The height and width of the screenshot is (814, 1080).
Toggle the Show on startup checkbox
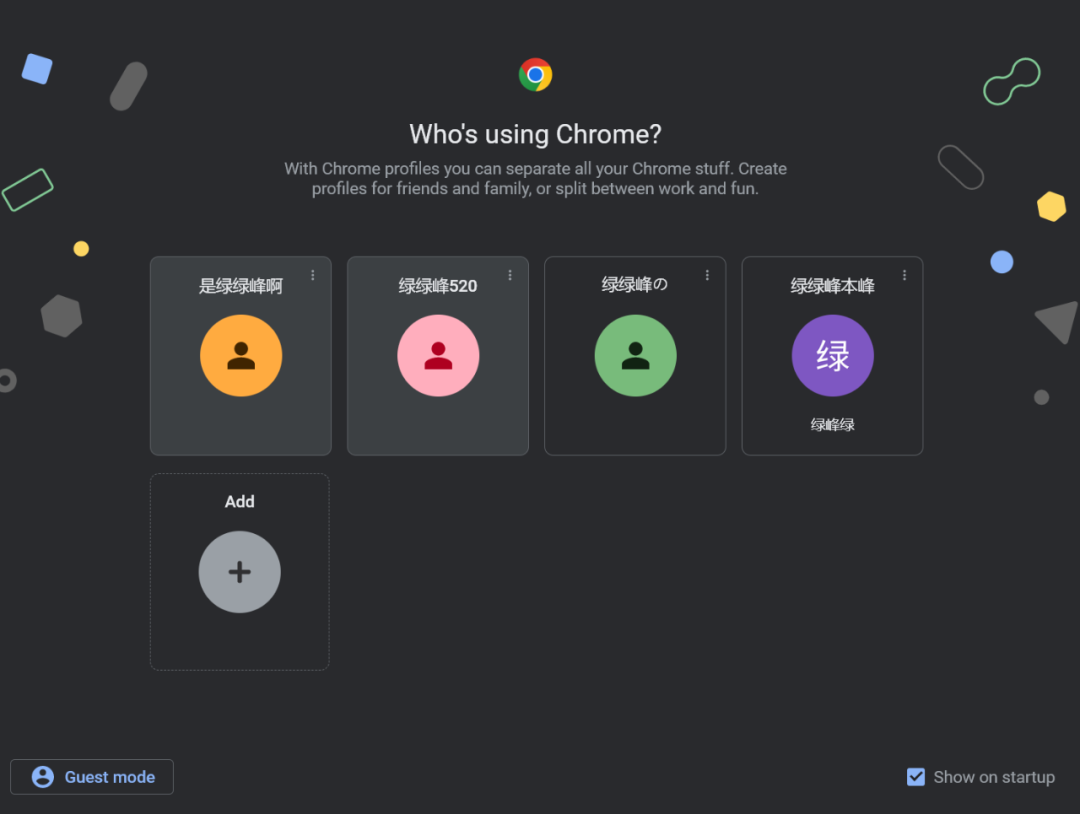tap(916, 777)
